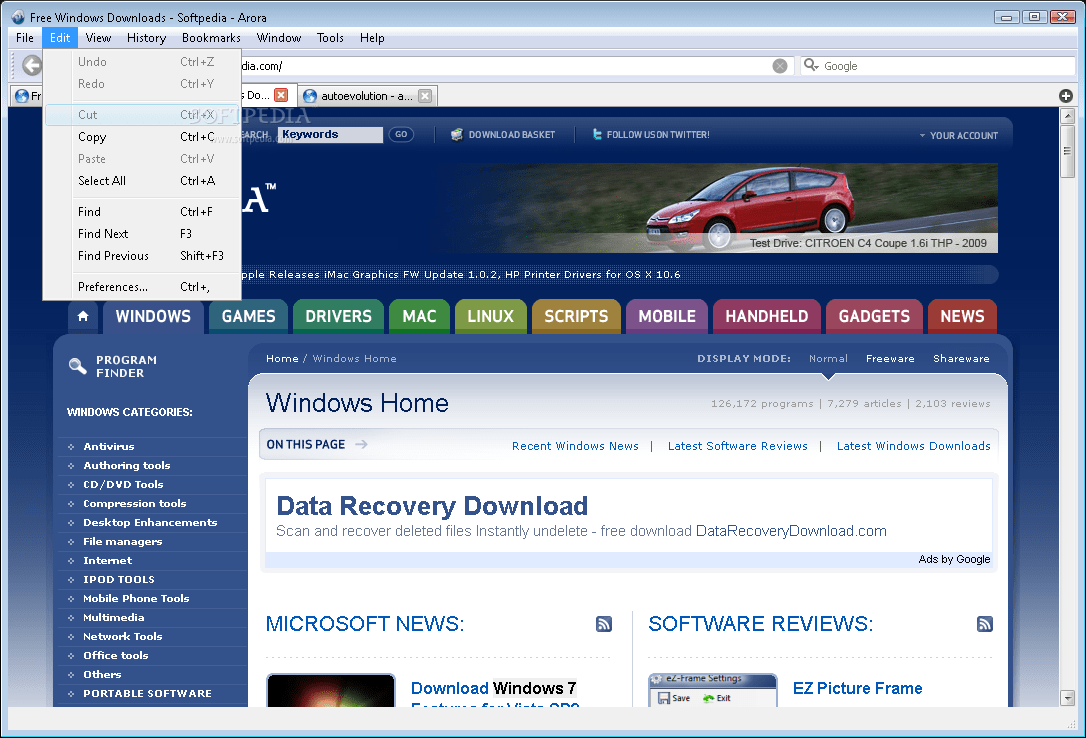1086x738 pixels.
Task: Expand the Your Account dropdown
Action: click(x=959, y=136)
